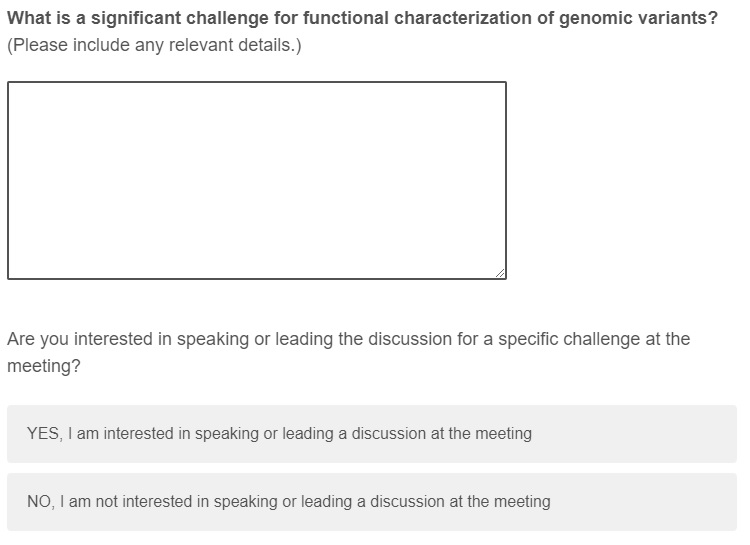Focus the significant challenge answer field
The height and width of the screenshot is (545, 750).
(x=256, y=180)
